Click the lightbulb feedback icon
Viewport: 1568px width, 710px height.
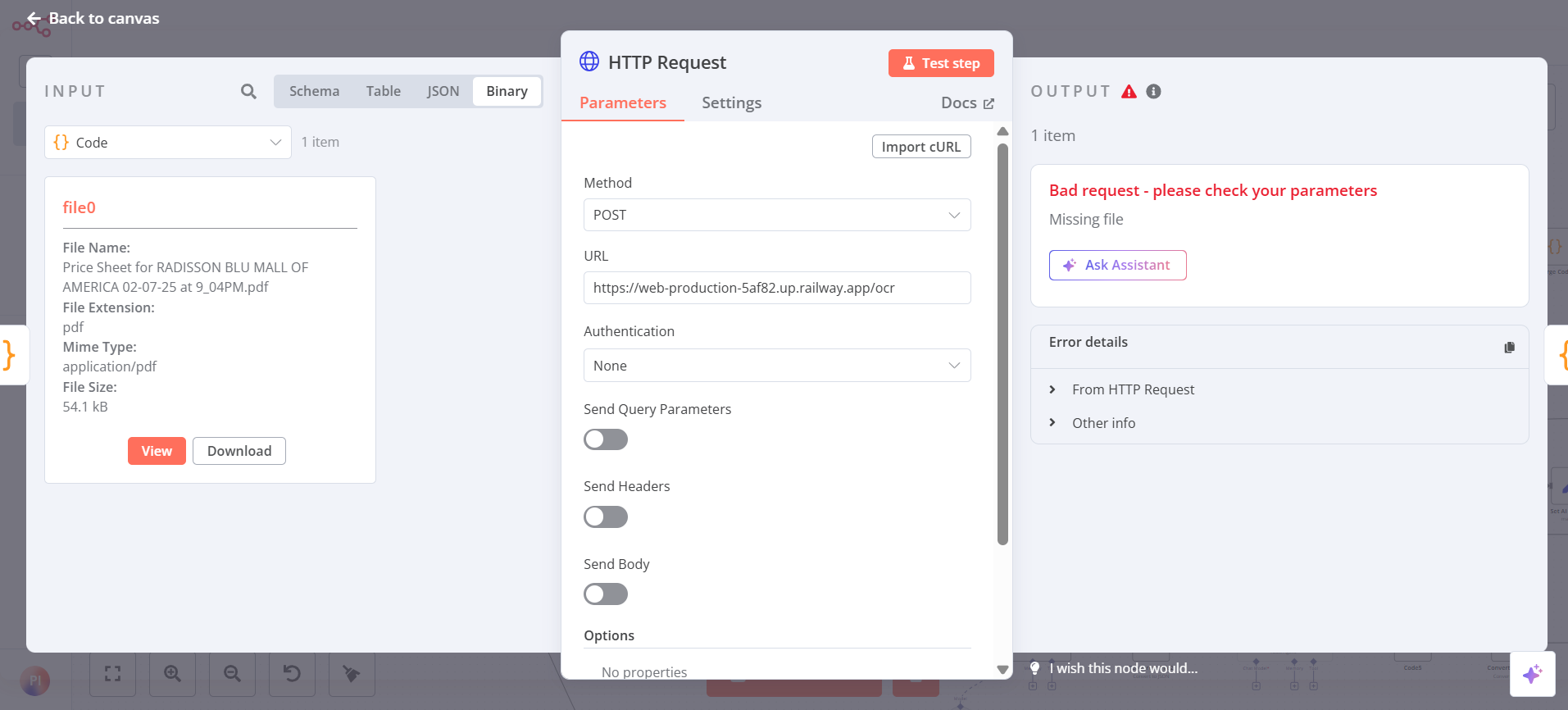[1035, 668]
